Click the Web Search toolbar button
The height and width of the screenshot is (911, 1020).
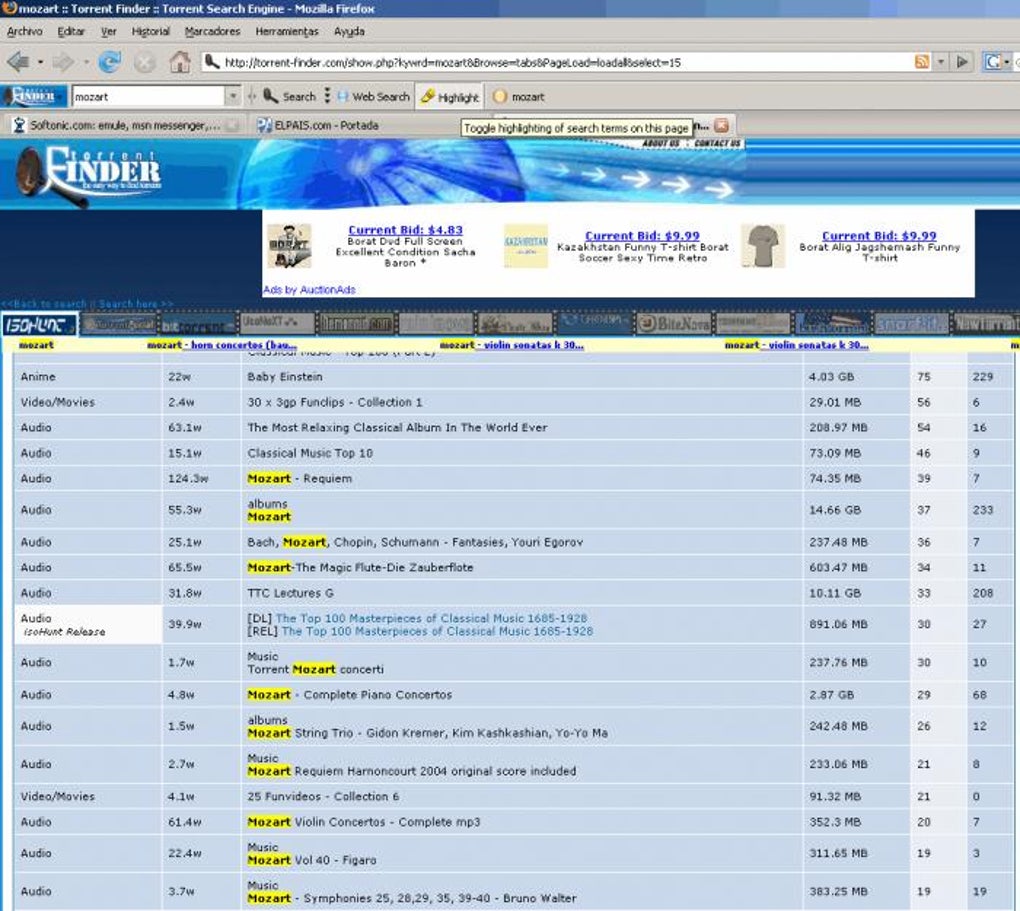(373, 96)
